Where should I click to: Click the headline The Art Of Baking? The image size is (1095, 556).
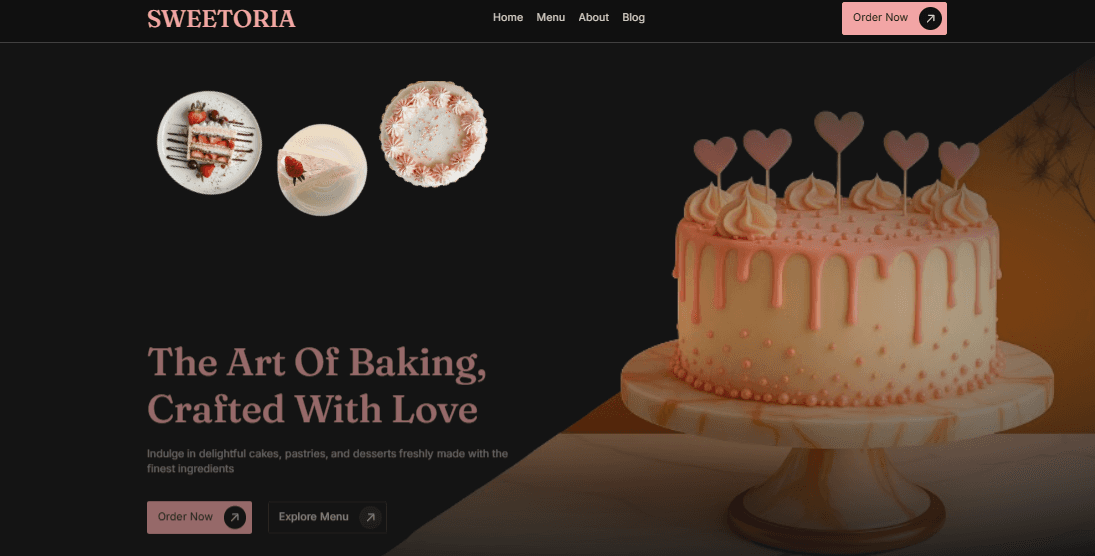click(x=316, y=363)
